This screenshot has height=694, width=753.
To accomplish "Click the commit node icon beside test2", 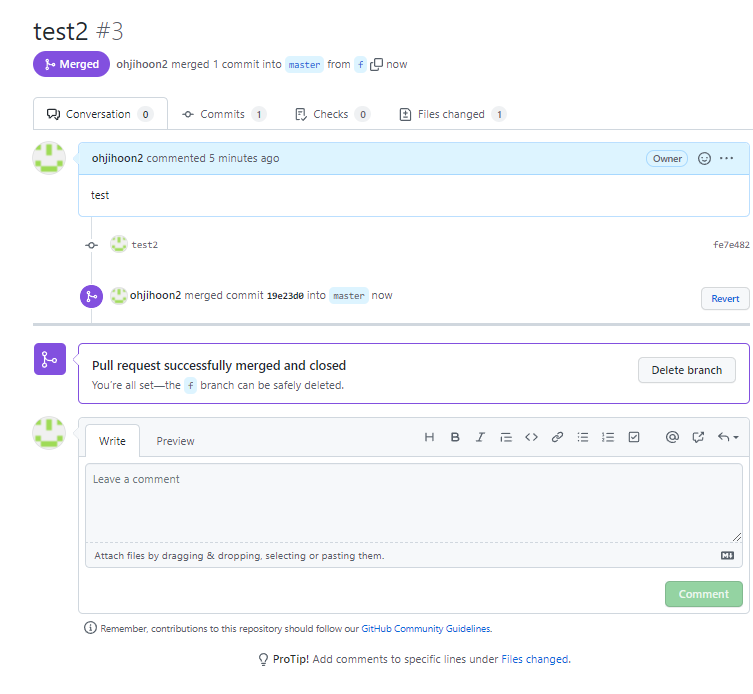I will coord(91,245).
